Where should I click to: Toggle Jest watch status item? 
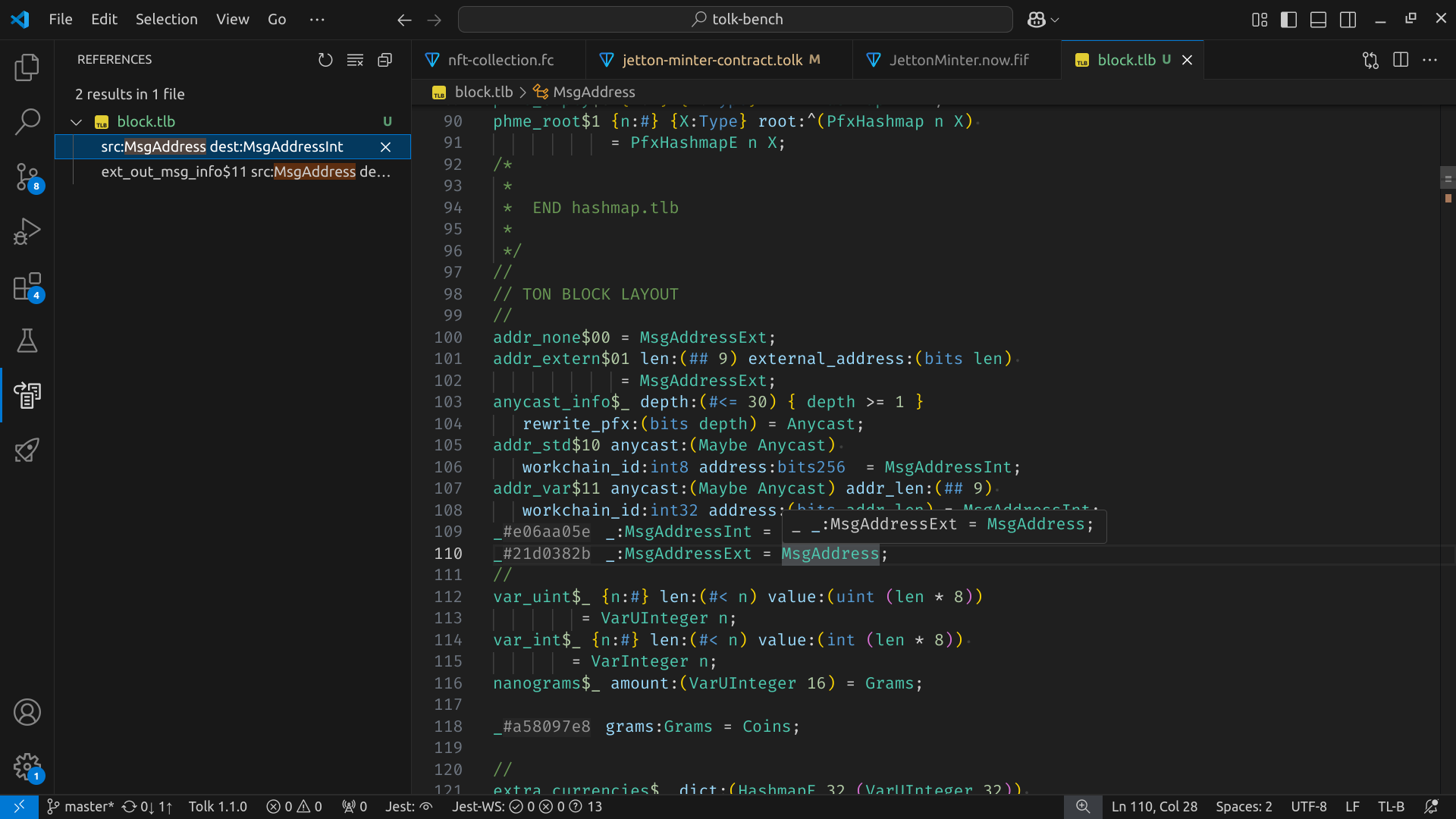tap(409, 807)
